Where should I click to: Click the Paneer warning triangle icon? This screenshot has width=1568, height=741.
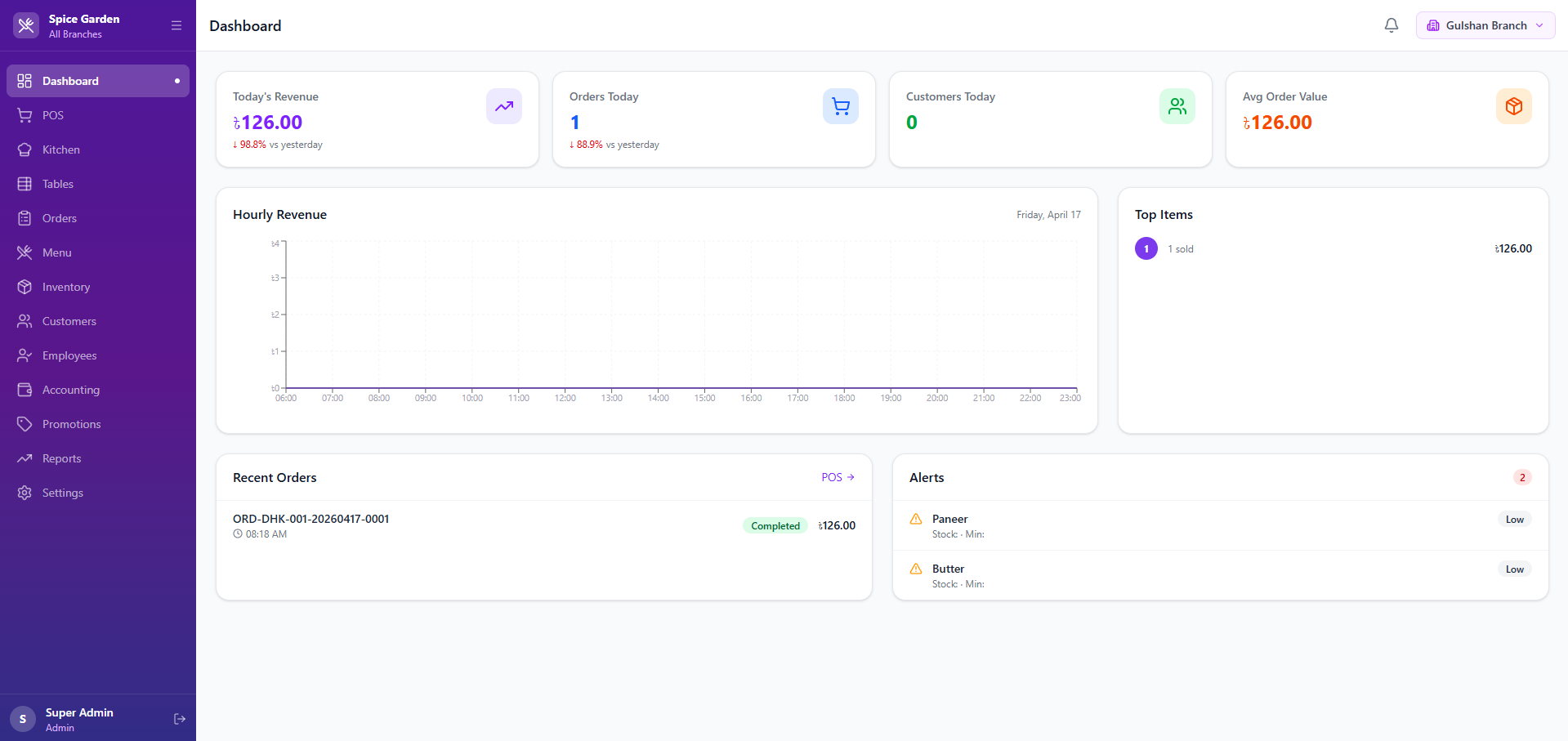pos(916,519)
